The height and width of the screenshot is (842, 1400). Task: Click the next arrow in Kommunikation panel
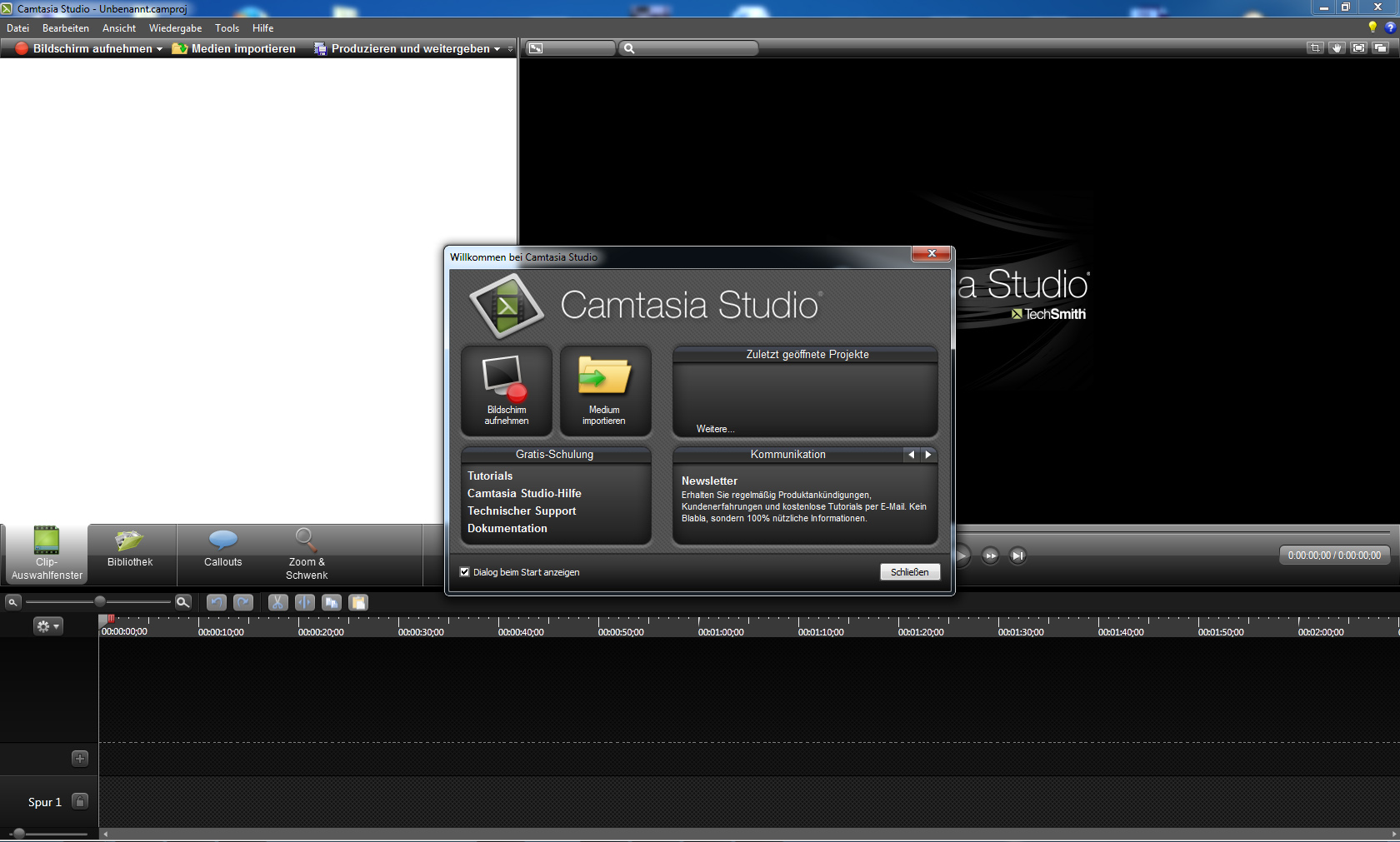pyautogui.click(x=928, y=455)
